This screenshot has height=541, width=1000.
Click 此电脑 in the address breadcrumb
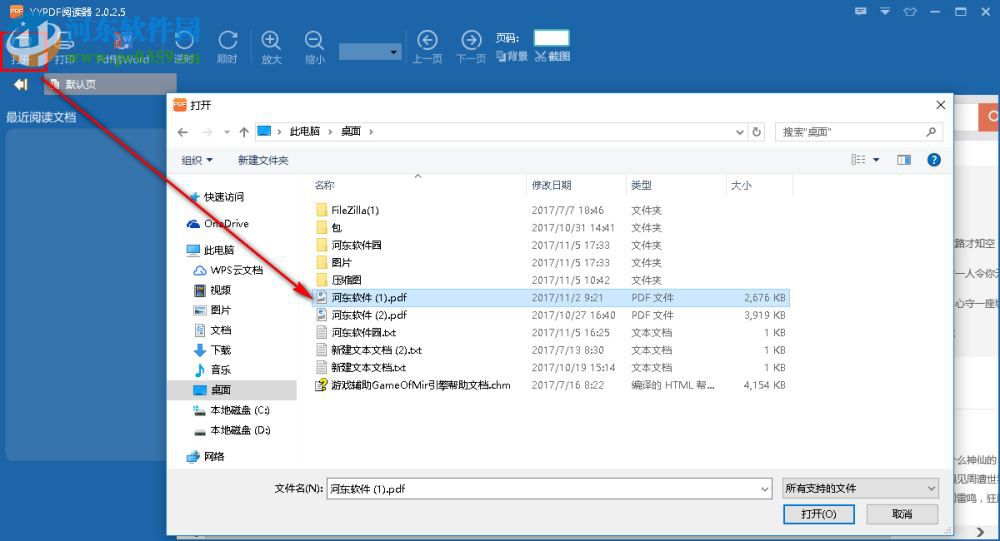coord(304,131)
